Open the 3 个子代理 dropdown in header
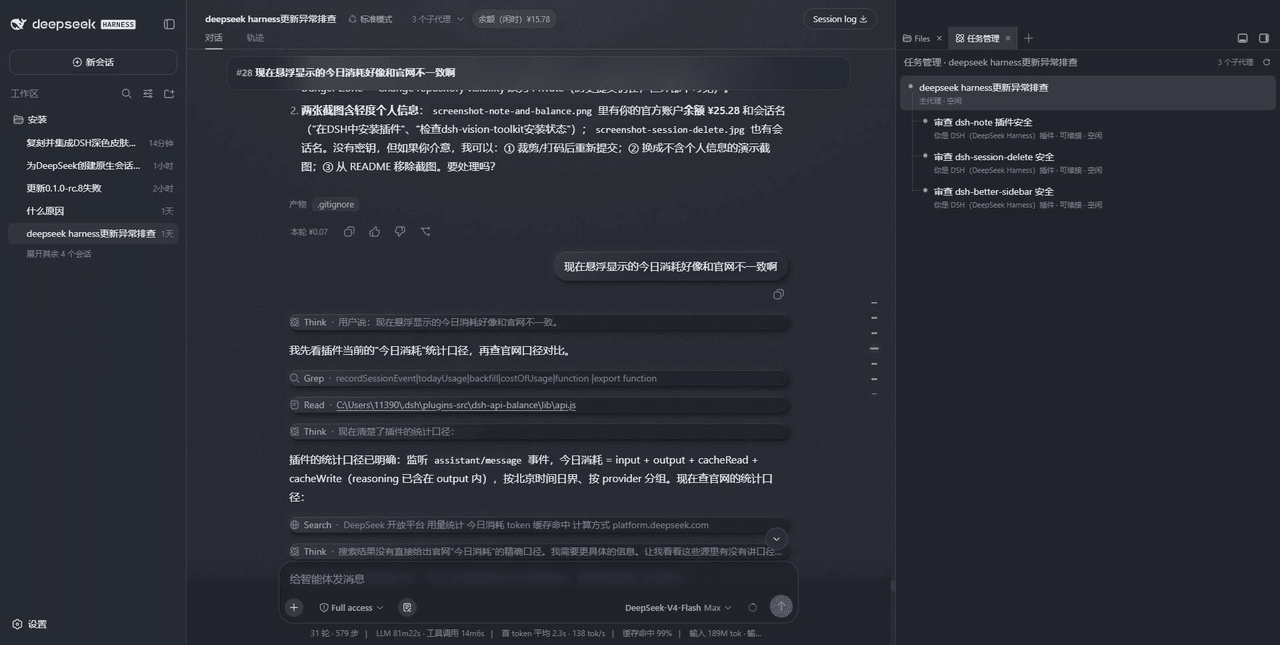 pos(437,19)
